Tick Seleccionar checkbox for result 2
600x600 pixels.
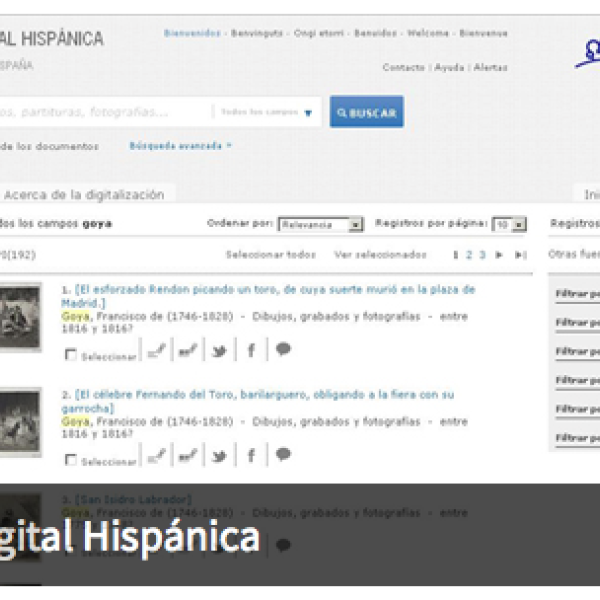71,460
